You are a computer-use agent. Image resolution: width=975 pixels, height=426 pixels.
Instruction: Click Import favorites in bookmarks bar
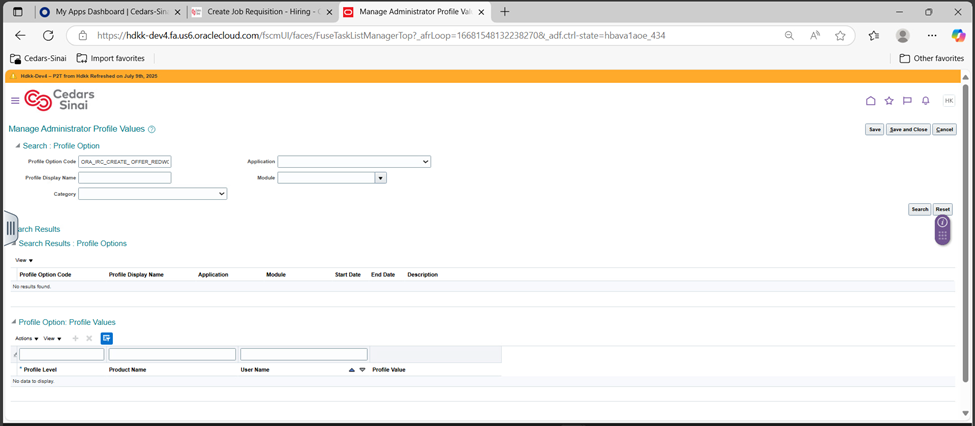[111, 58]
